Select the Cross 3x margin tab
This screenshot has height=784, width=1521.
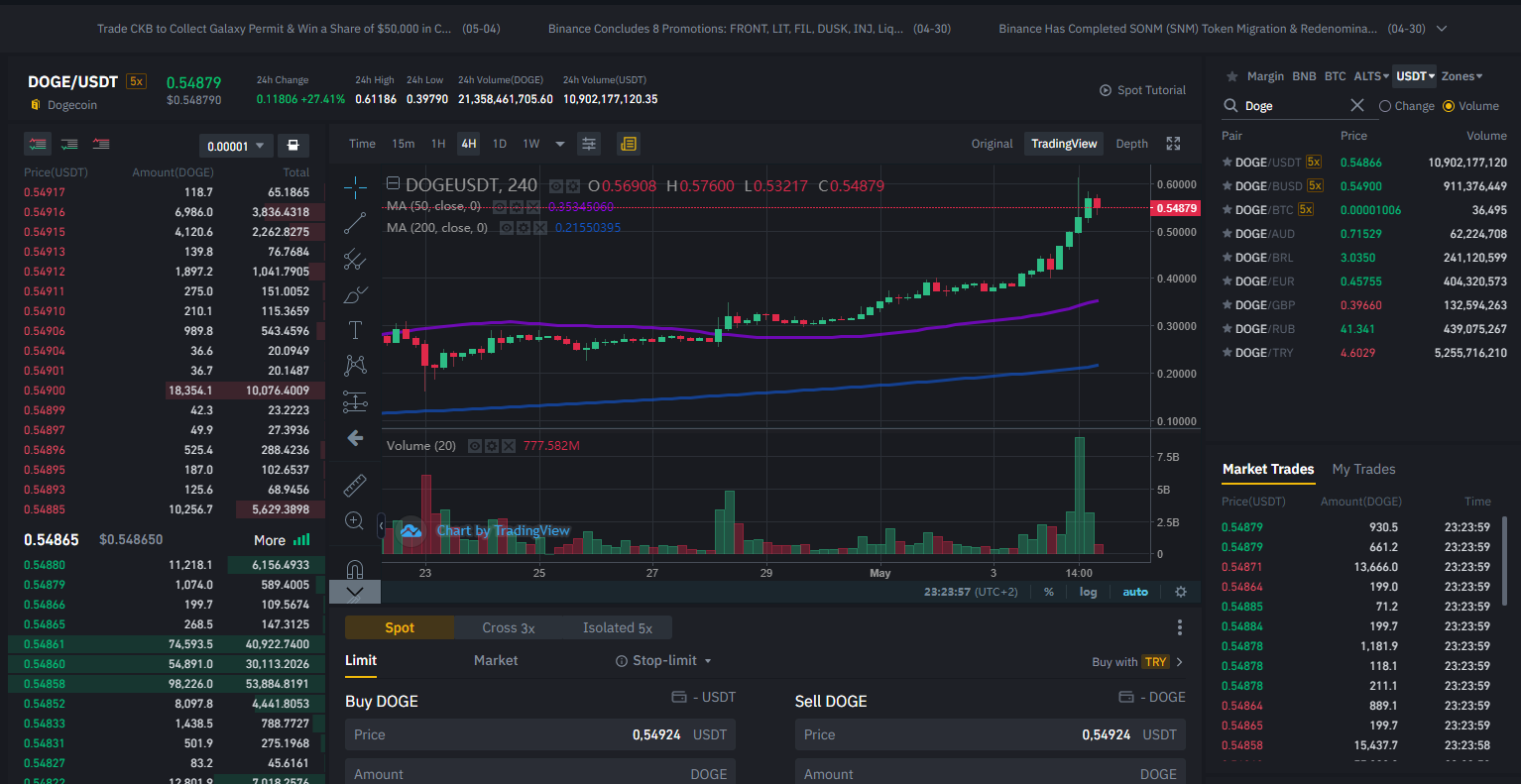[x=509, y=627]
